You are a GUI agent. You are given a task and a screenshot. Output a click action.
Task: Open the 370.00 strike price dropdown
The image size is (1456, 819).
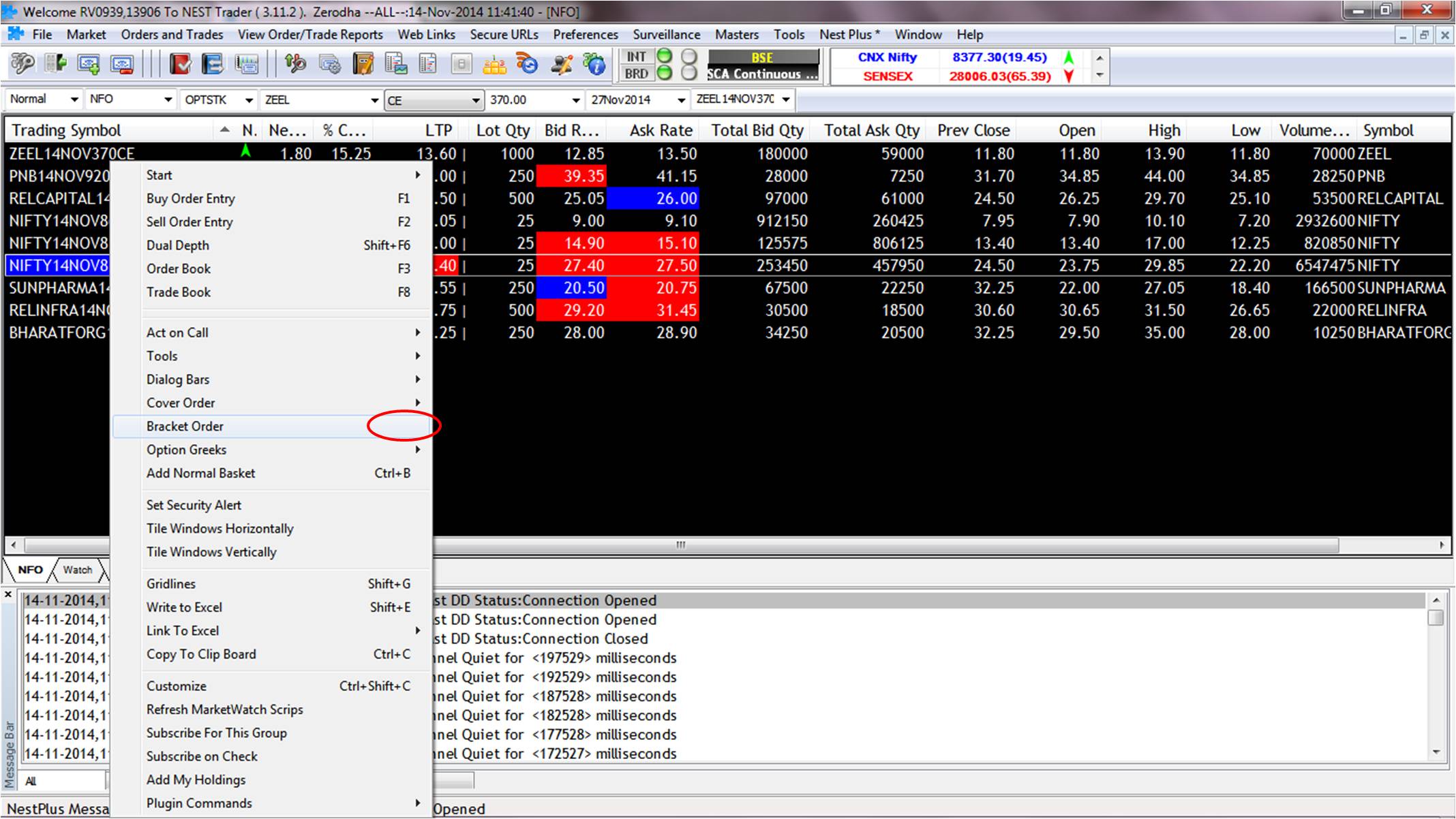coord(576,100)
